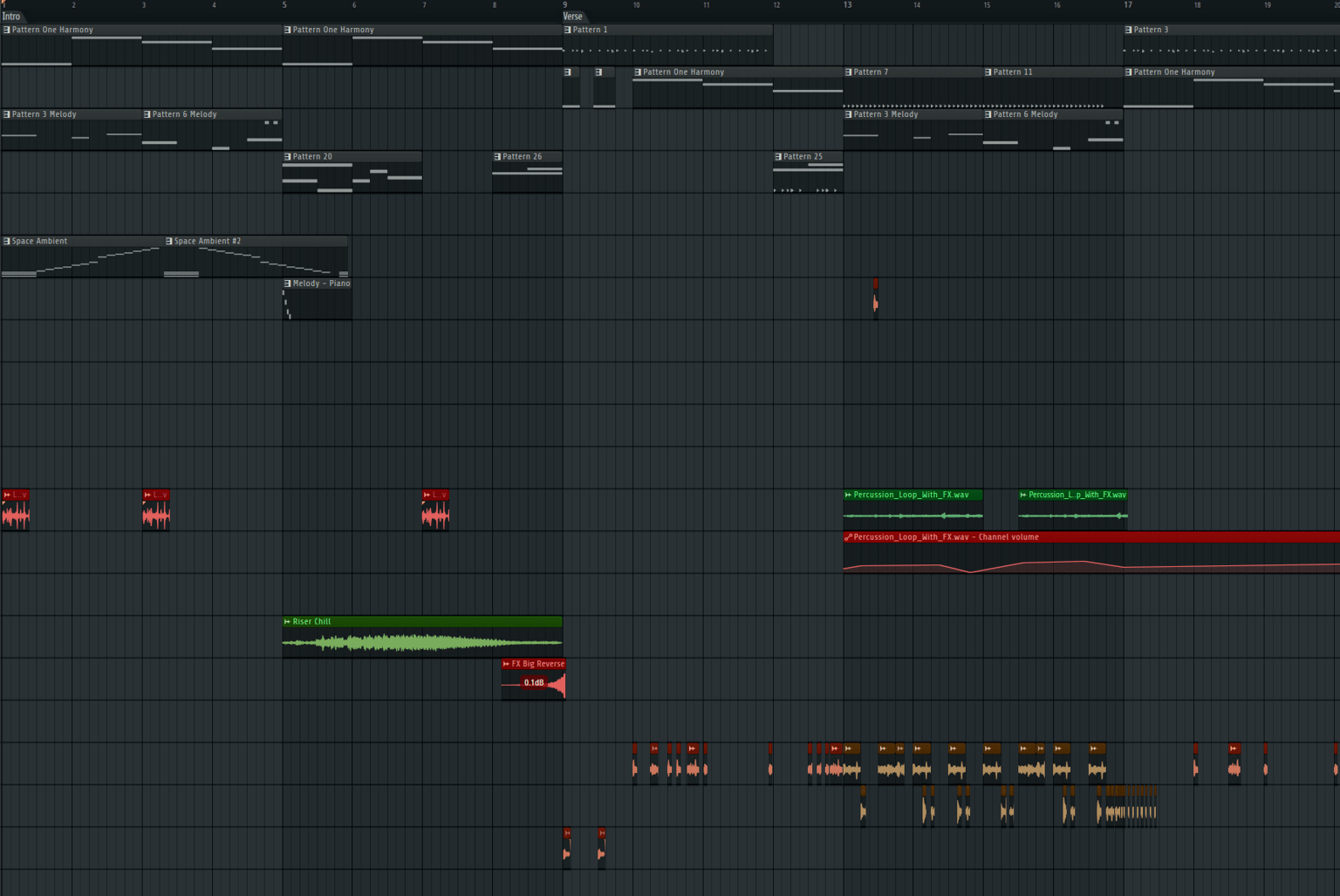Select the Pattern 6 Melody clip at bar 15
This screenshot has width=1340, height=896.
click(1053, 129)
